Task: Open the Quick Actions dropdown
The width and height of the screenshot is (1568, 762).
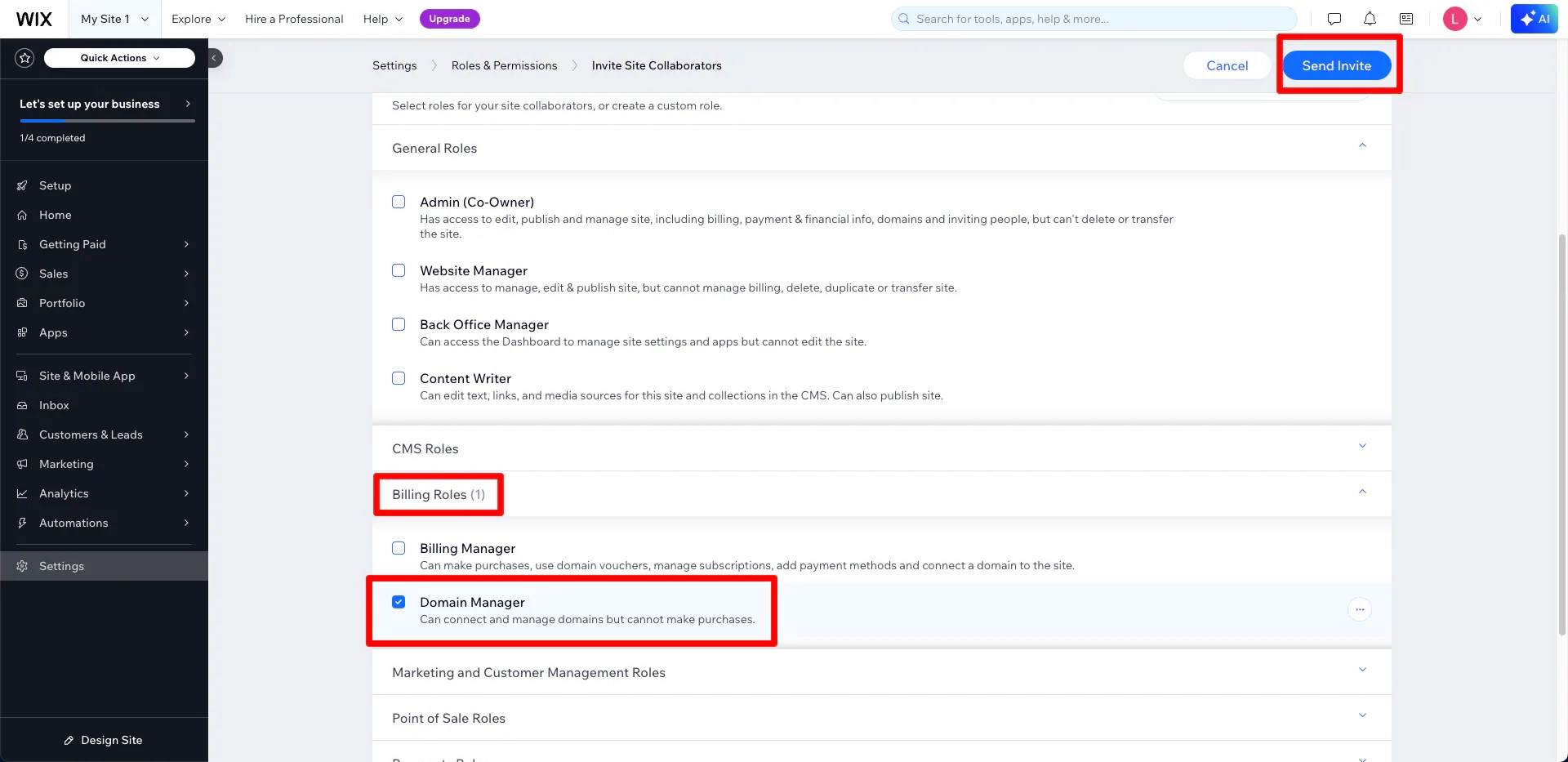Action: 119,58
